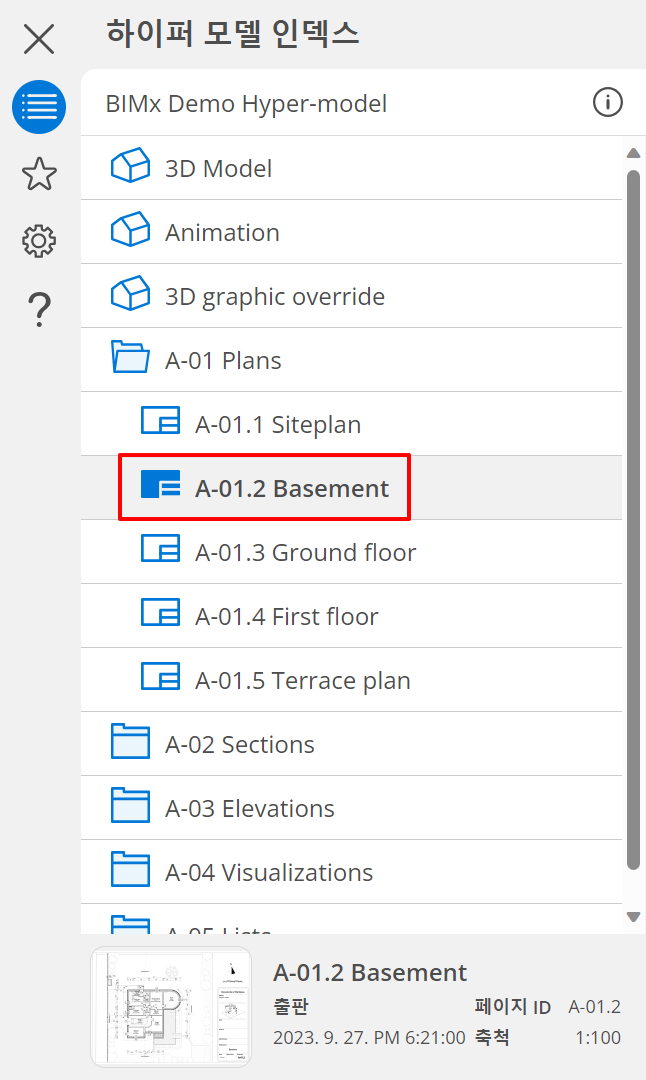
Task: Click the hyper-model index list icon
Action: 39,107
